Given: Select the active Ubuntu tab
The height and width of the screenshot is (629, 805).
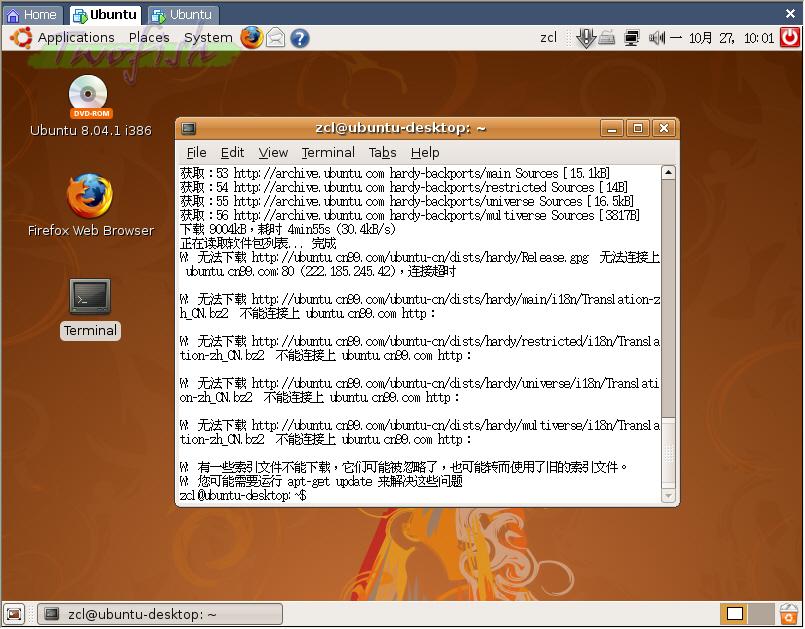Looking at the screenshot, I should click(105, 15).
